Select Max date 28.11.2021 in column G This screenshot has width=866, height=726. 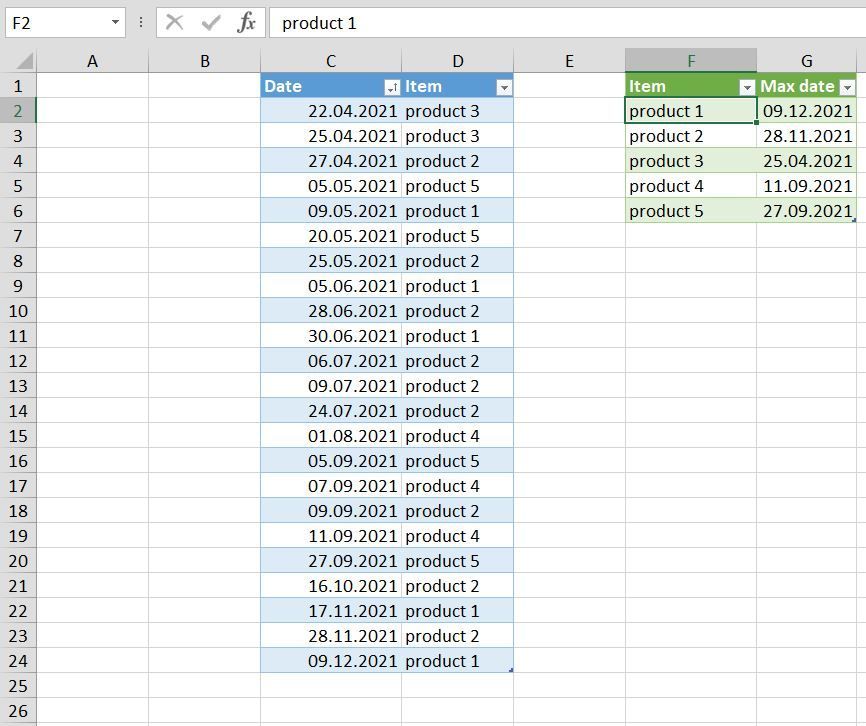tap(806, 136)
